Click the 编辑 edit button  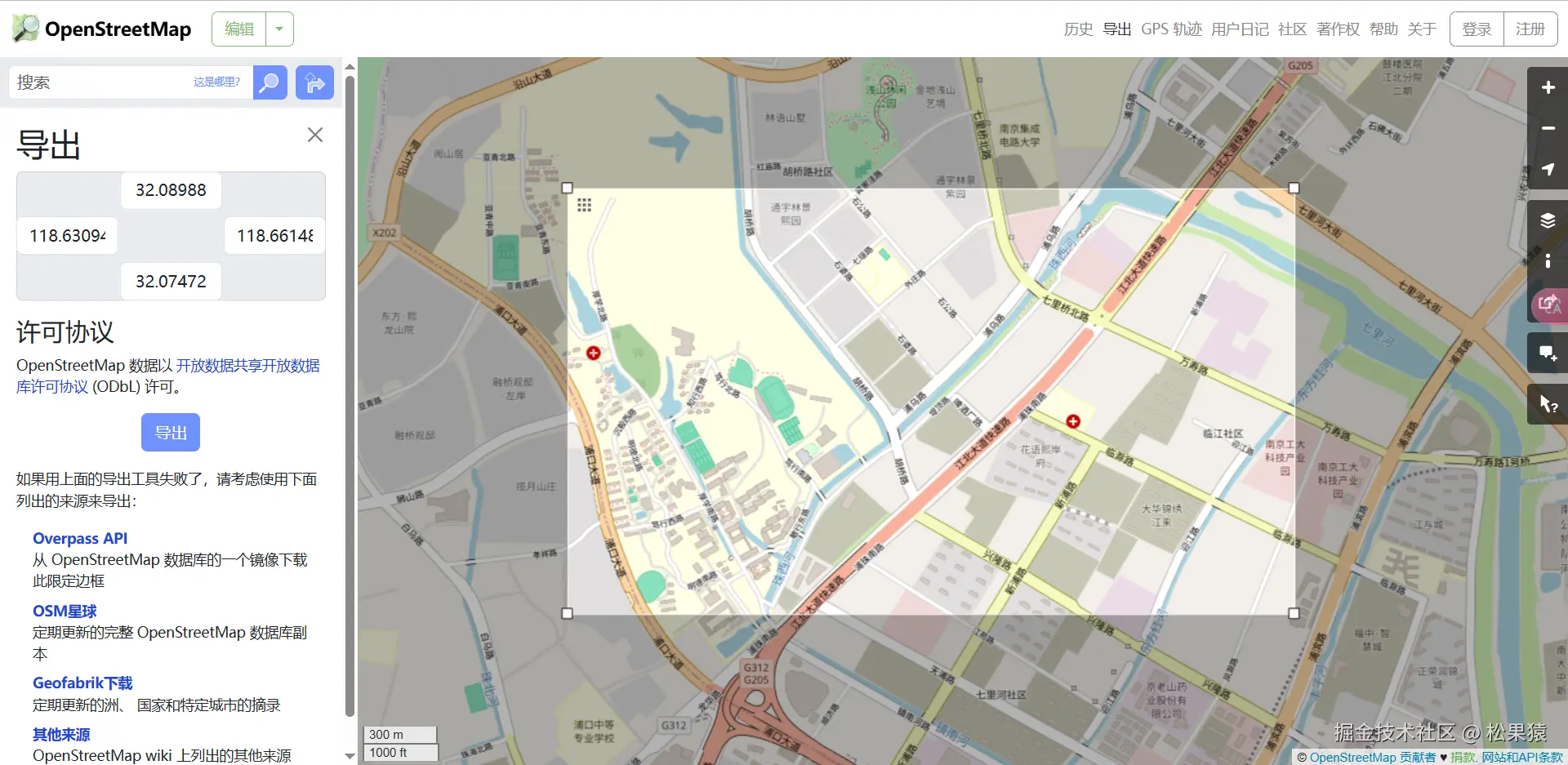tap(239, 29)
